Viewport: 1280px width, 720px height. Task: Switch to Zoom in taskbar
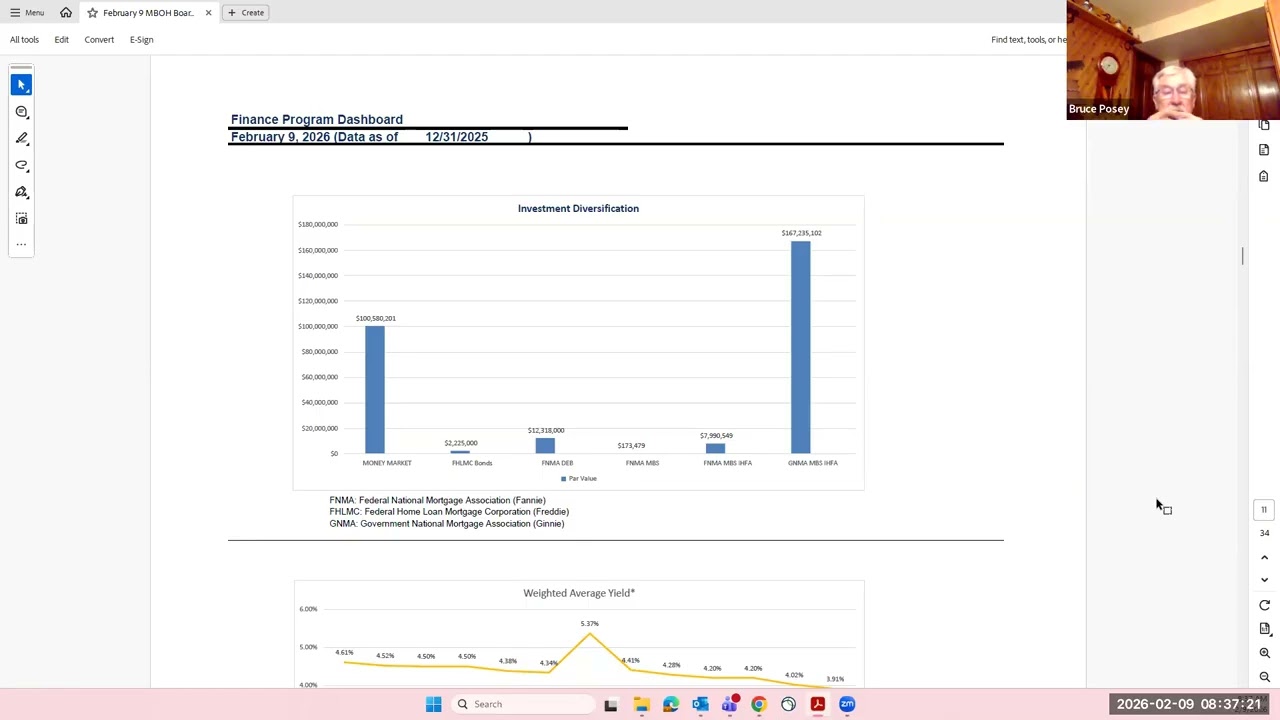click(847, 704)
